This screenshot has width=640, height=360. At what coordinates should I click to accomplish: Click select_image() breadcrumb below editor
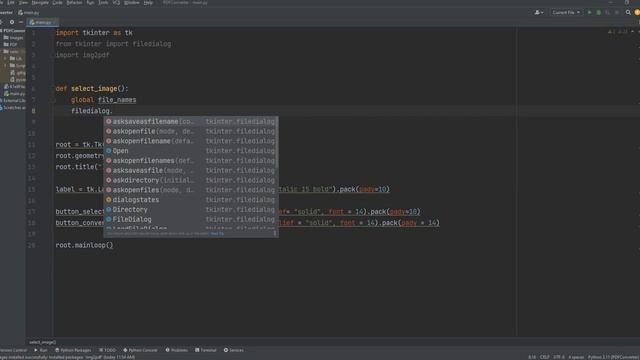tap(42, 342)
